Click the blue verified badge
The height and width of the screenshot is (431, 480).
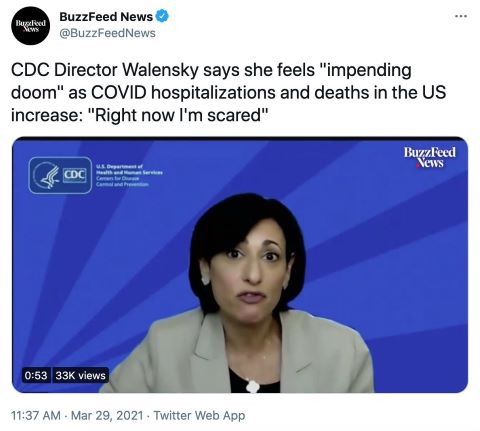[x=162, y=16]
